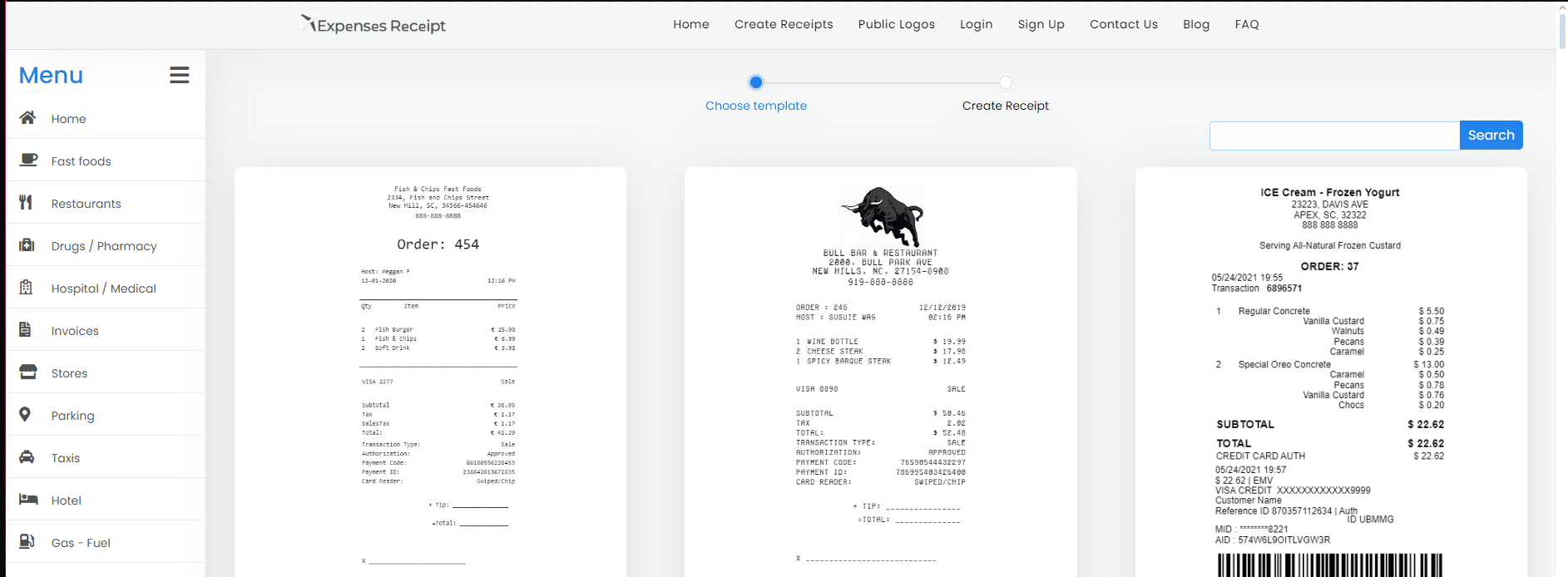Select the Choose template step circle
Screen dimensions: 1568x577
point(756,81)
